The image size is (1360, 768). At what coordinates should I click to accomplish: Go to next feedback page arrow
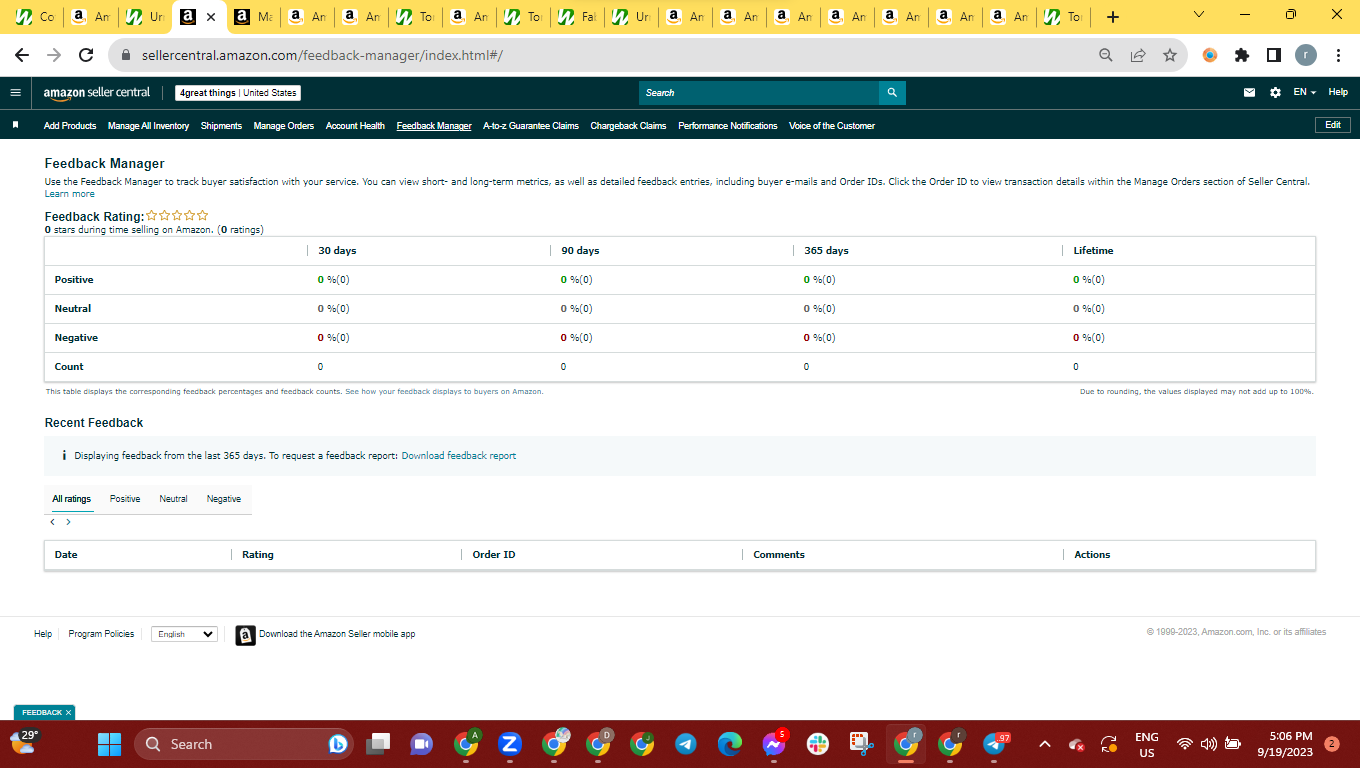coord(68,522)
